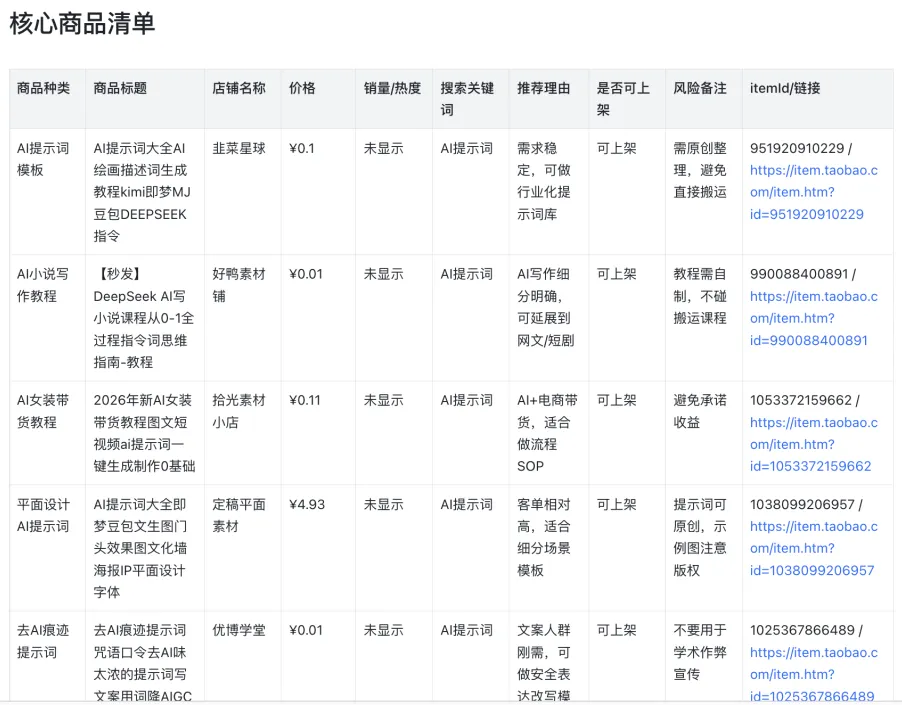Open the Taobao link for item 1025367866489
The width and height of the screenshot is (902, 705).
pyautogui.click(x=813, y=674)
